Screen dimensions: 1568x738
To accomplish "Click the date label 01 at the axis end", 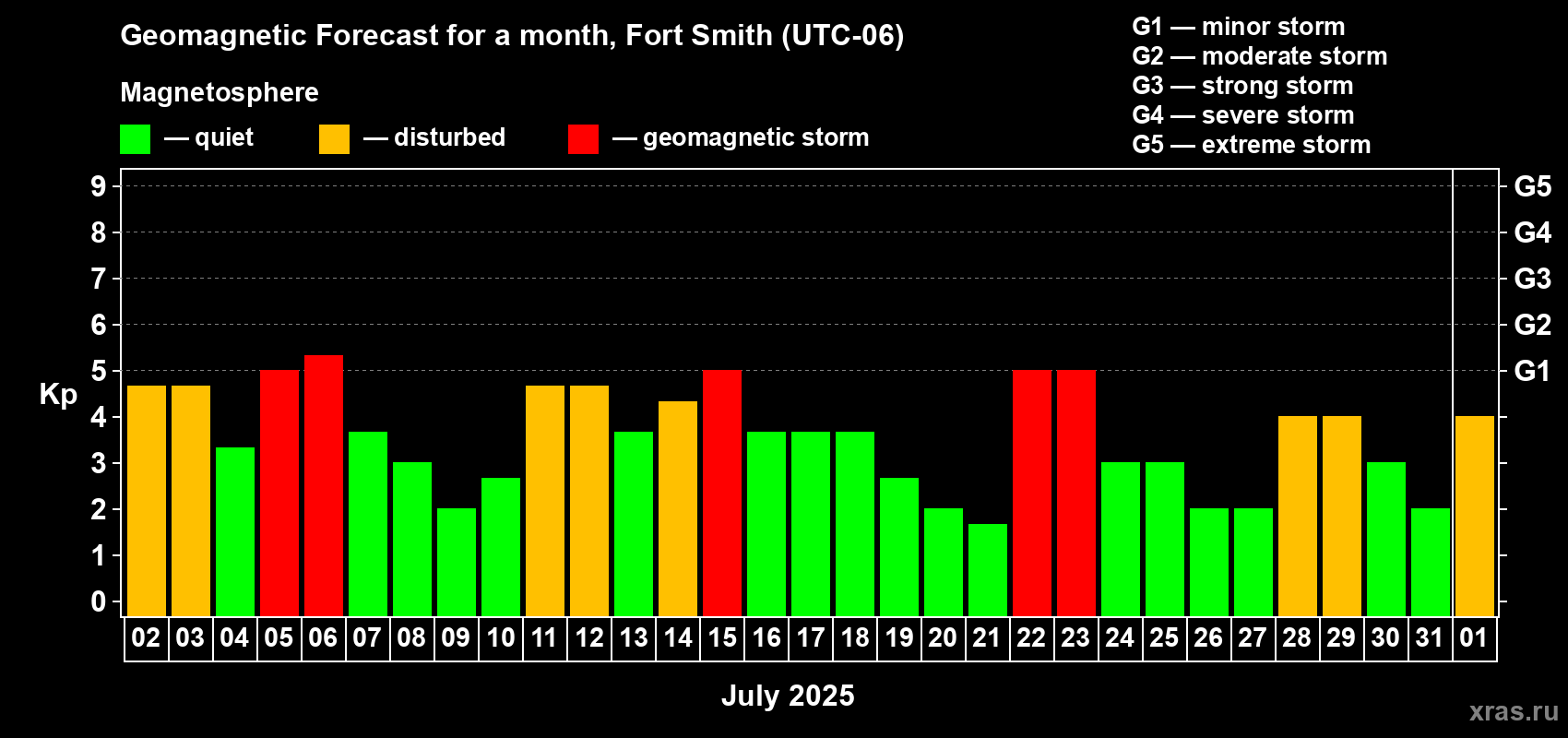I will coord(1474,638).
